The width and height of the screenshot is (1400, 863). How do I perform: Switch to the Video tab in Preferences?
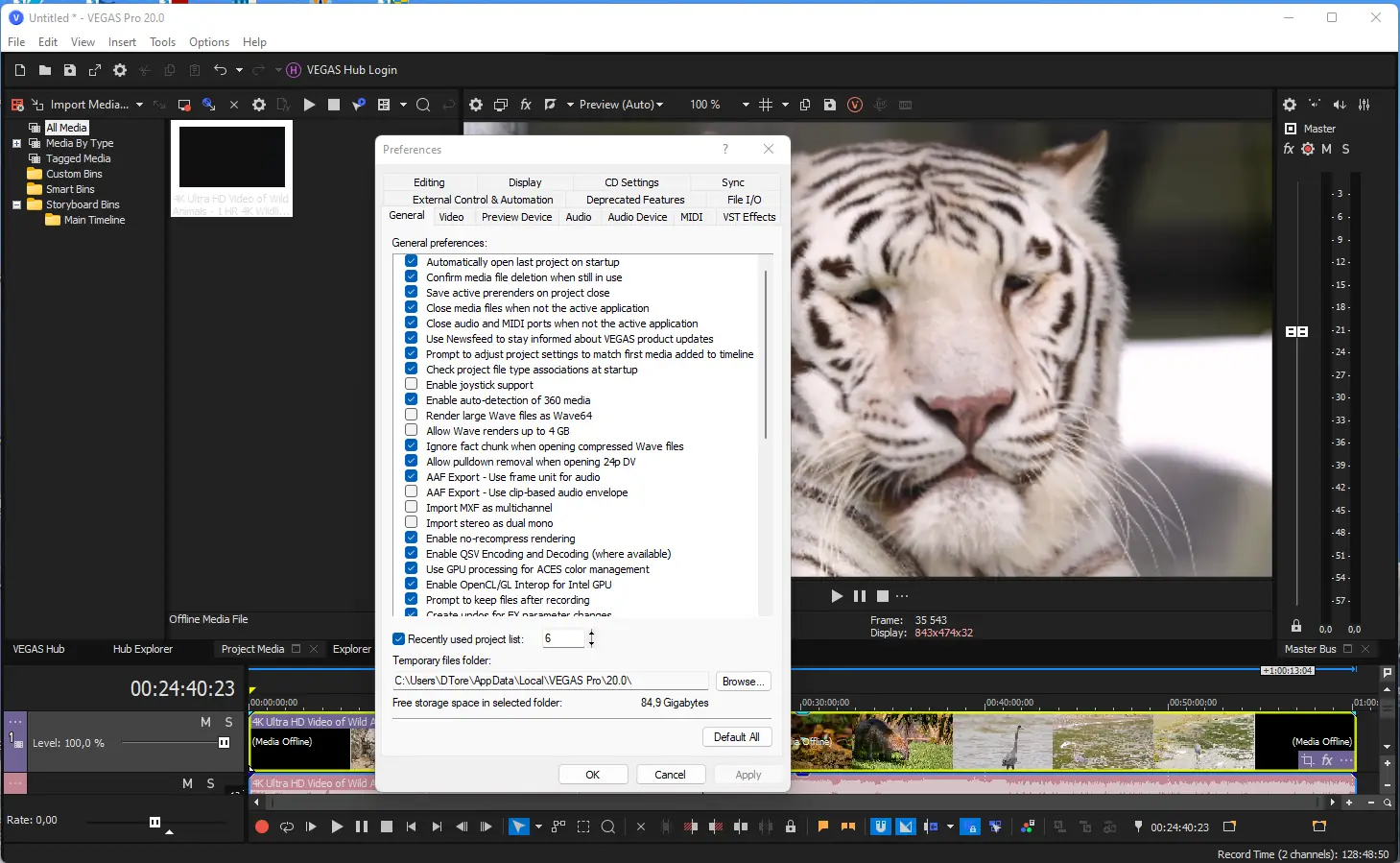(x=451, y=217)
